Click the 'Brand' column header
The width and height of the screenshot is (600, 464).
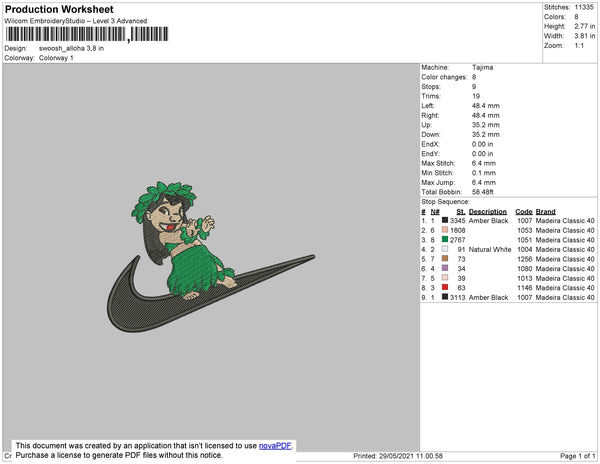(x=546, y=212)
